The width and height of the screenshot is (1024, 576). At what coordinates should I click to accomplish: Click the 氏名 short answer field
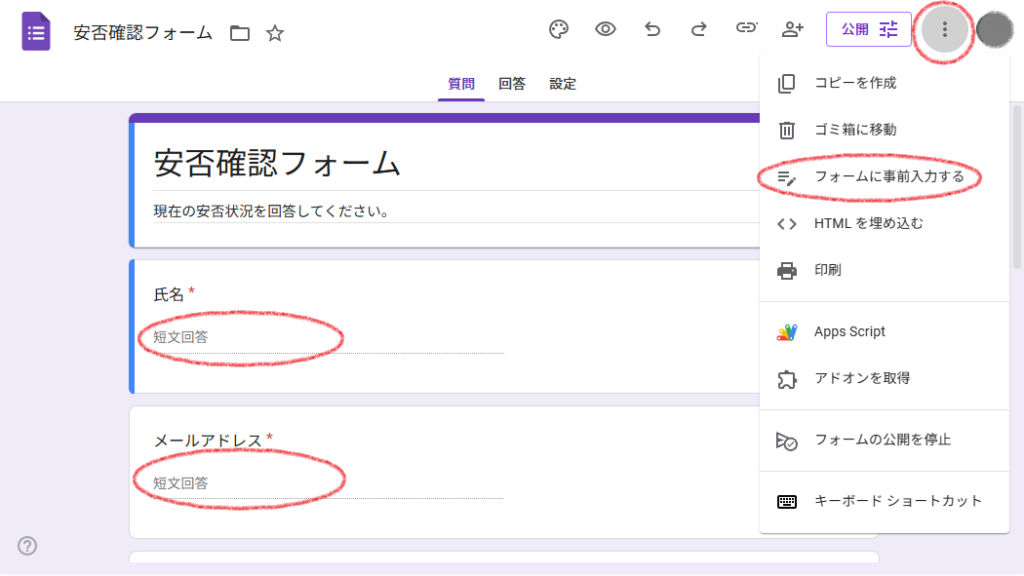coord(320,338)
